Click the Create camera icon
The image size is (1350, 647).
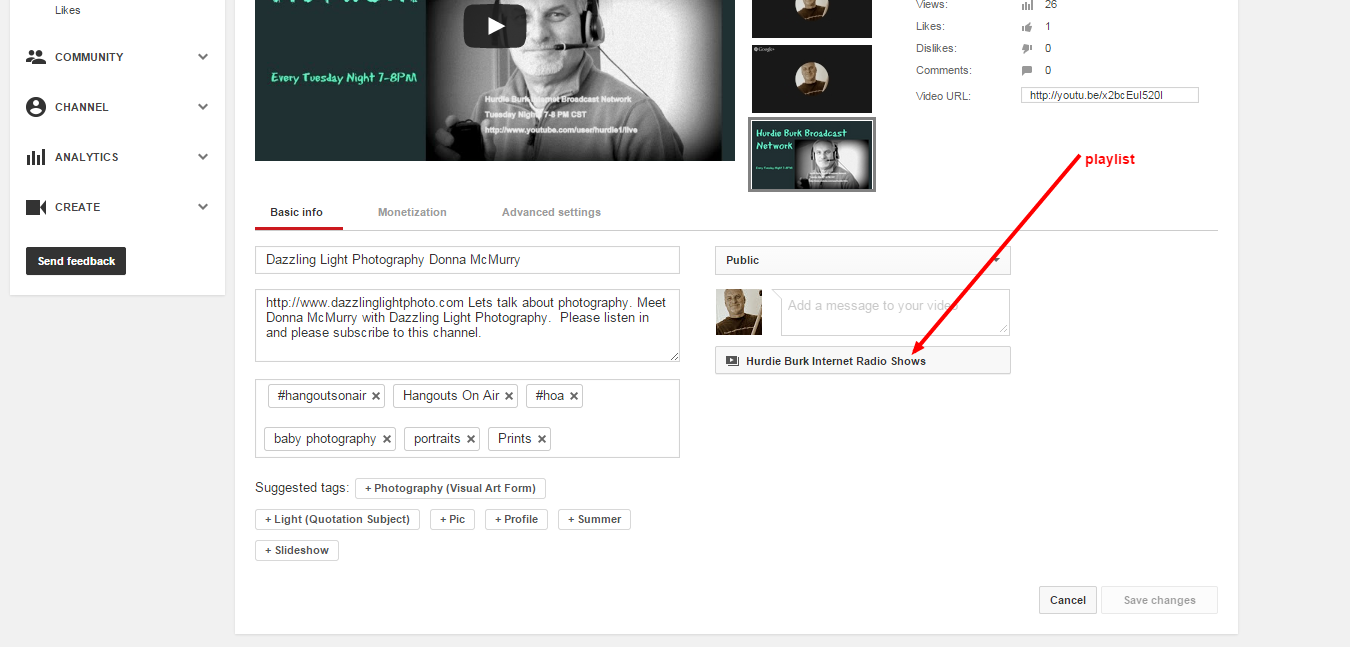[36, 207]
